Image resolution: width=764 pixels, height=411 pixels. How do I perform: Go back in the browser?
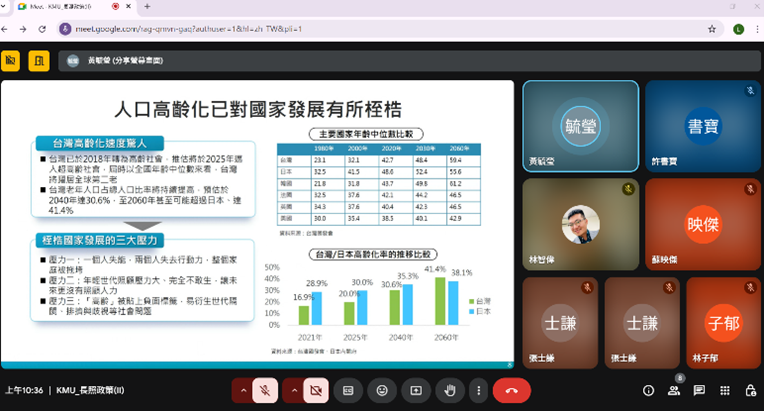click(4, 29)
